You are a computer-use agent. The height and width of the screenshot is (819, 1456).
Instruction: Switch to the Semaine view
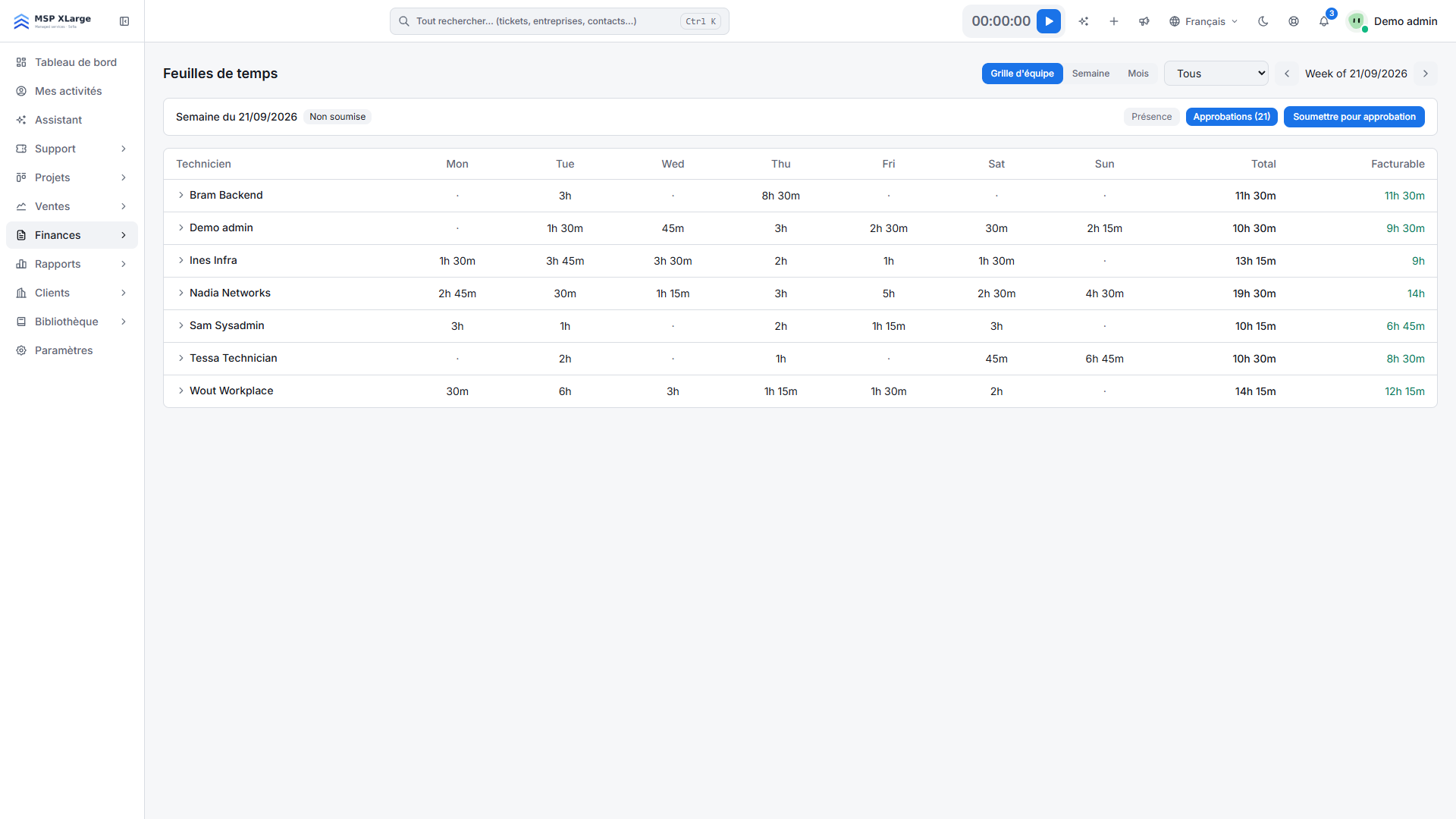click(x=1090, y=74)
